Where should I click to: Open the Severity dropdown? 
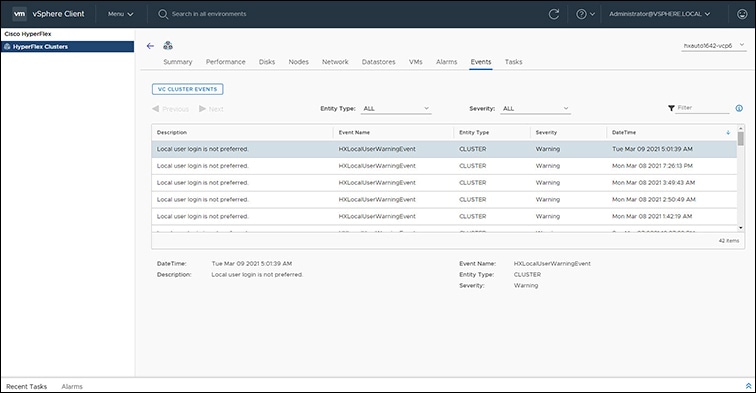coord(535,108)
